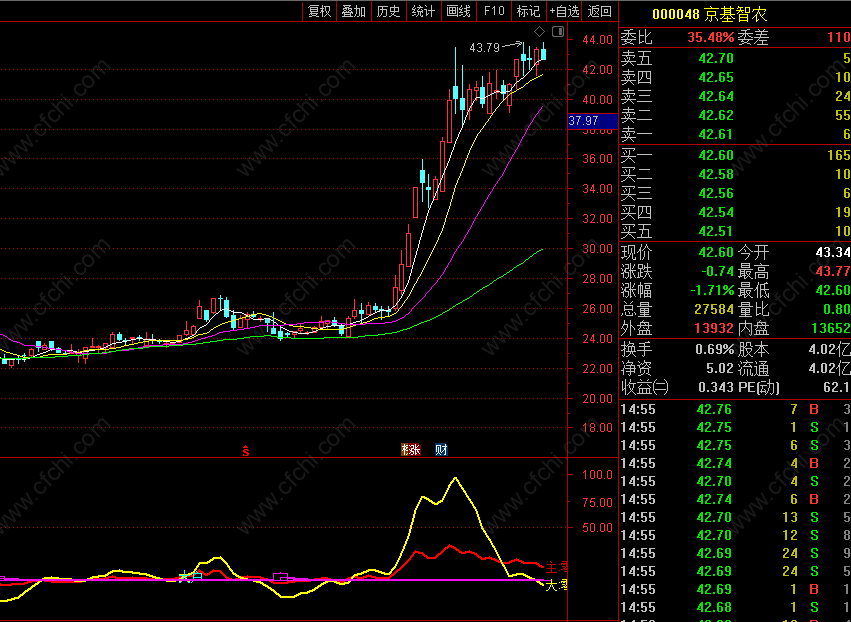Click the 委比 35.48% value

(x=710, y=37)
